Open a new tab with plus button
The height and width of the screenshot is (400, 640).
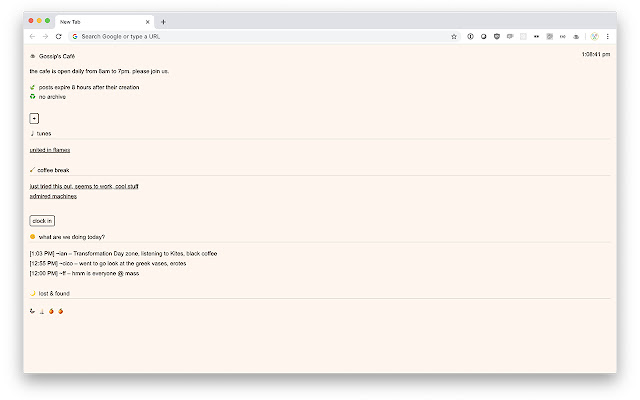(x=164, y=21)
